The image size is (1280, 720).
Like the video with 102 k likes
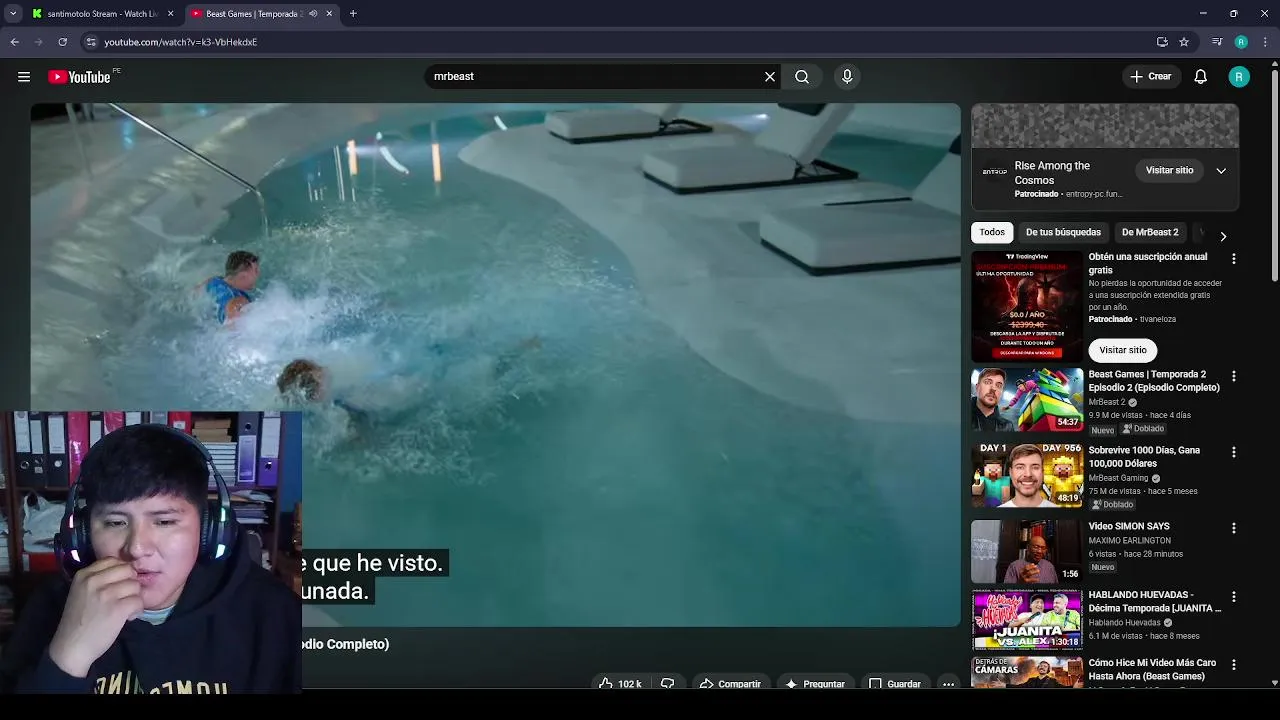[620, 684]
